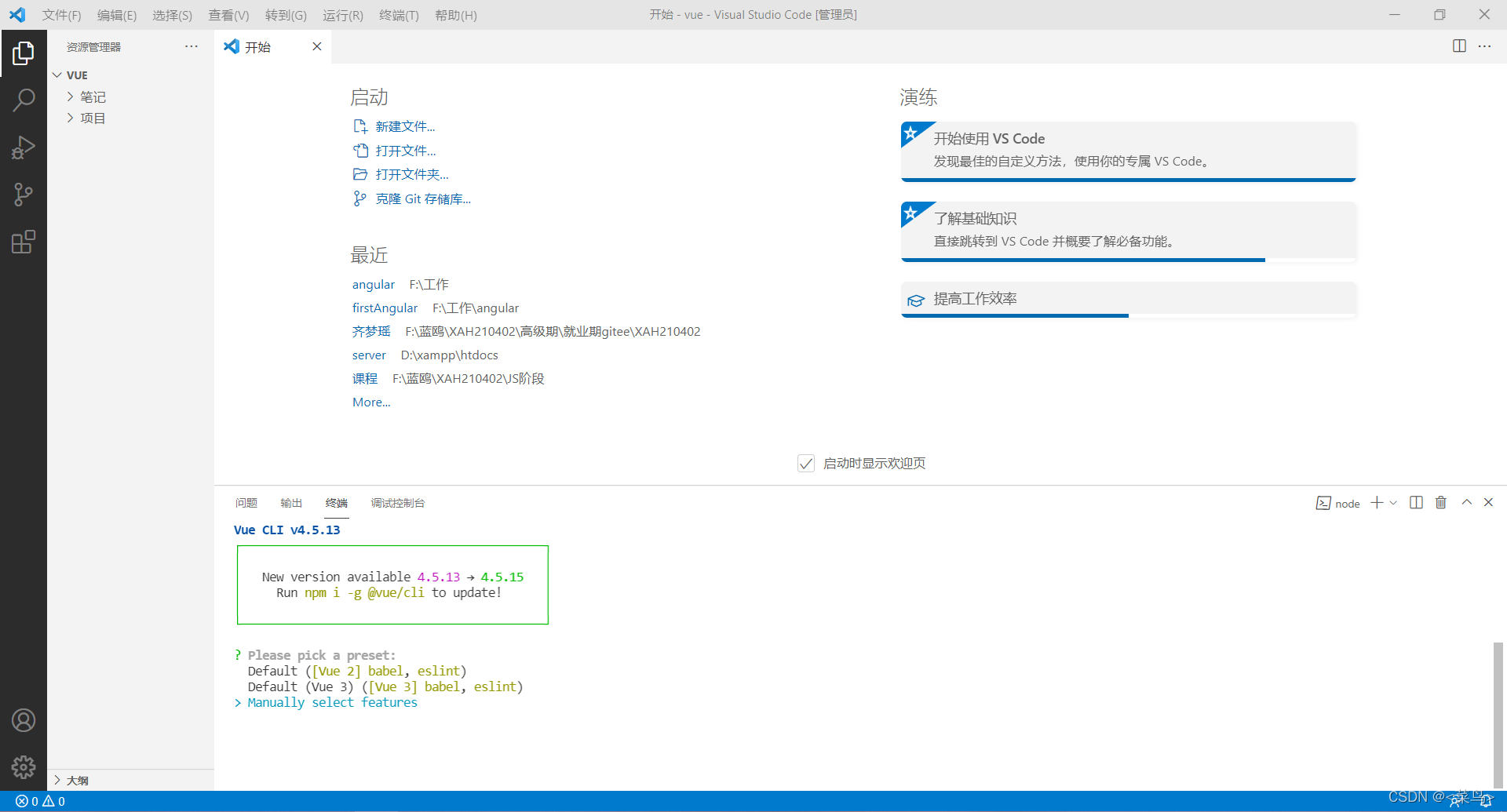
Task: Open the 查看(V) menu
Action: (x=228, y=15)
